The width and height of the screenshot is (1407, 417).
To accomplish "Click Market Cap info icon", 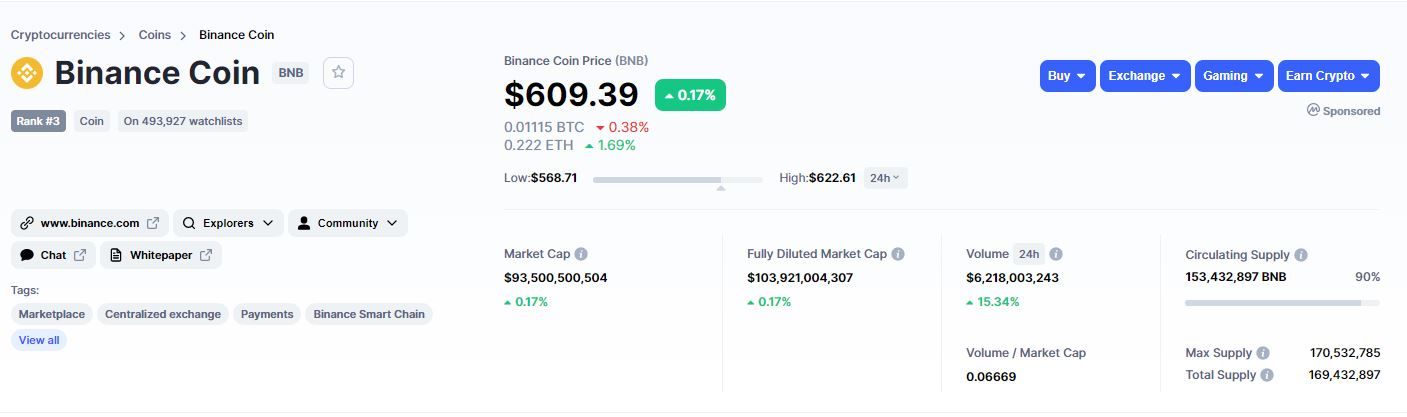I will 581,254.
